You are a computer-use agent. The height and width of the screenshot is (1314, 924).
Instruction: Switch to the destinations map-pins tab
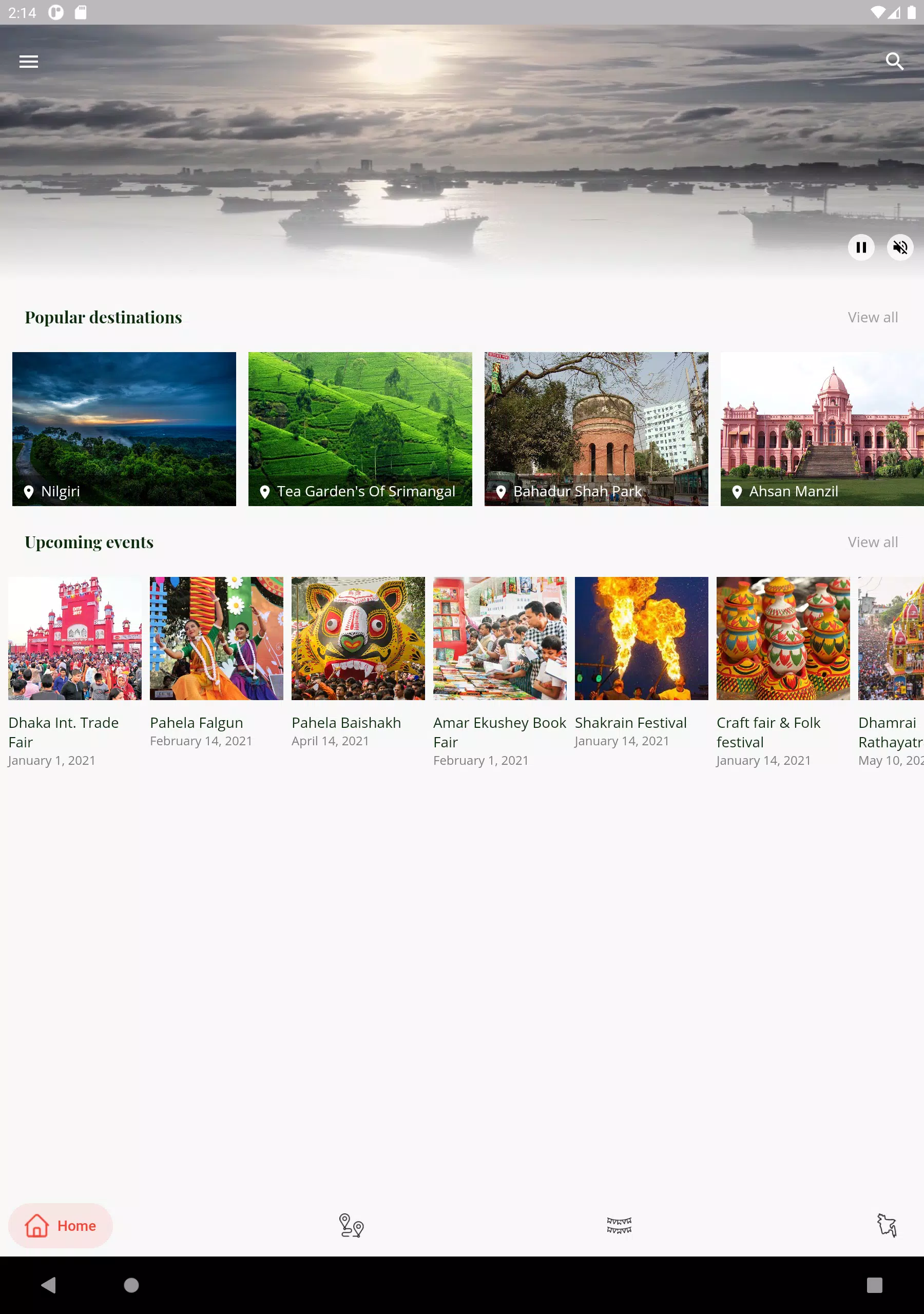351,1226
